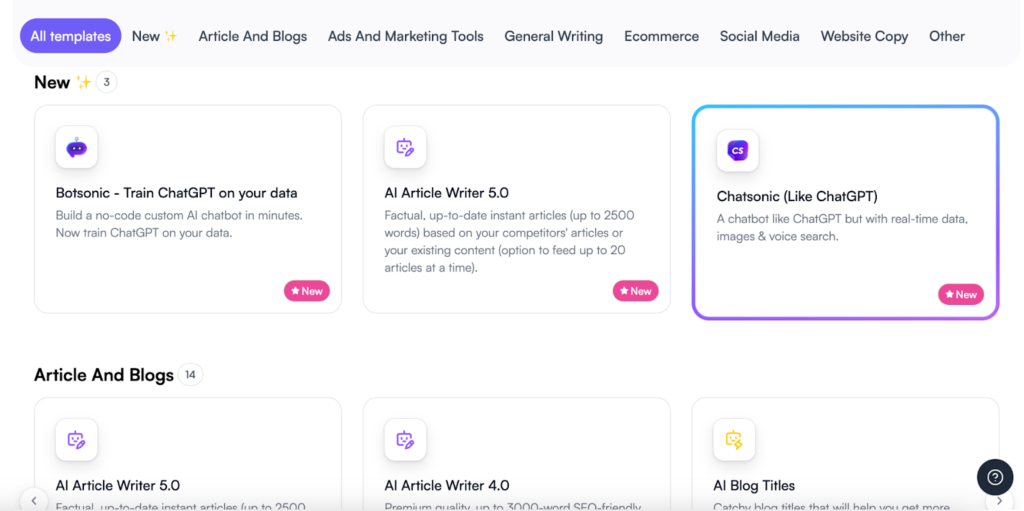Switch to the New sparkle tab
Image resolution: width=1024 pixels, height=511 pixels.
pyautogui.click(x=154, y=36)
